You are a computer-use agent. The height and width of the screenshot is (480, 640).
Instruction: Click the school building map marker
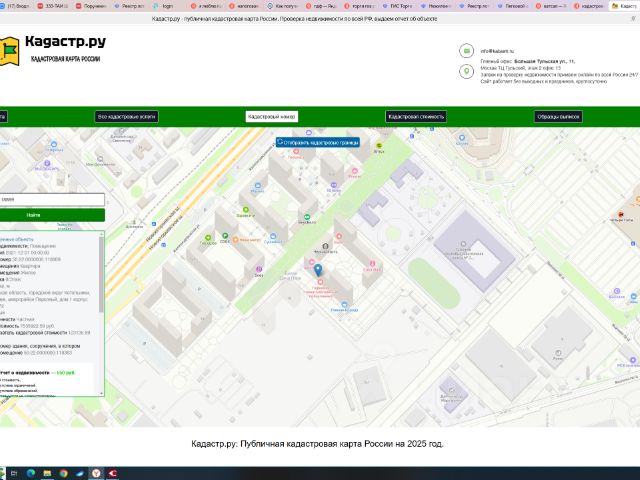(463, 244)
